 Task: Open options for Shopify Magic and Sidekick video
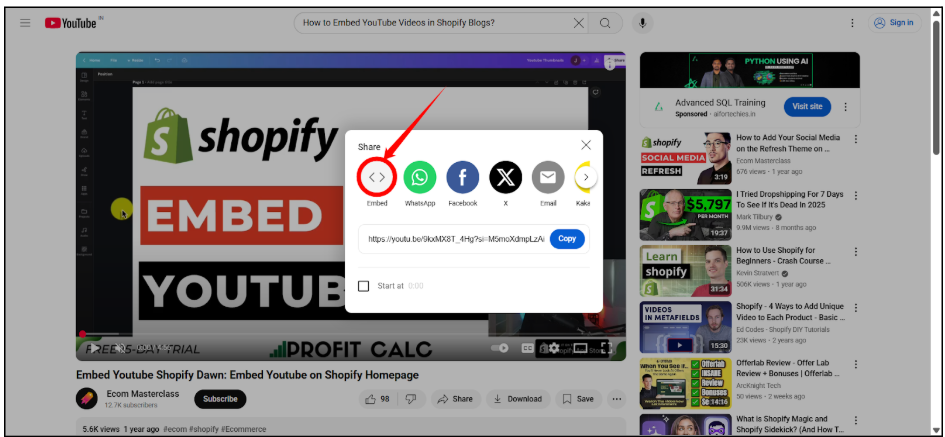click(855, 420)
